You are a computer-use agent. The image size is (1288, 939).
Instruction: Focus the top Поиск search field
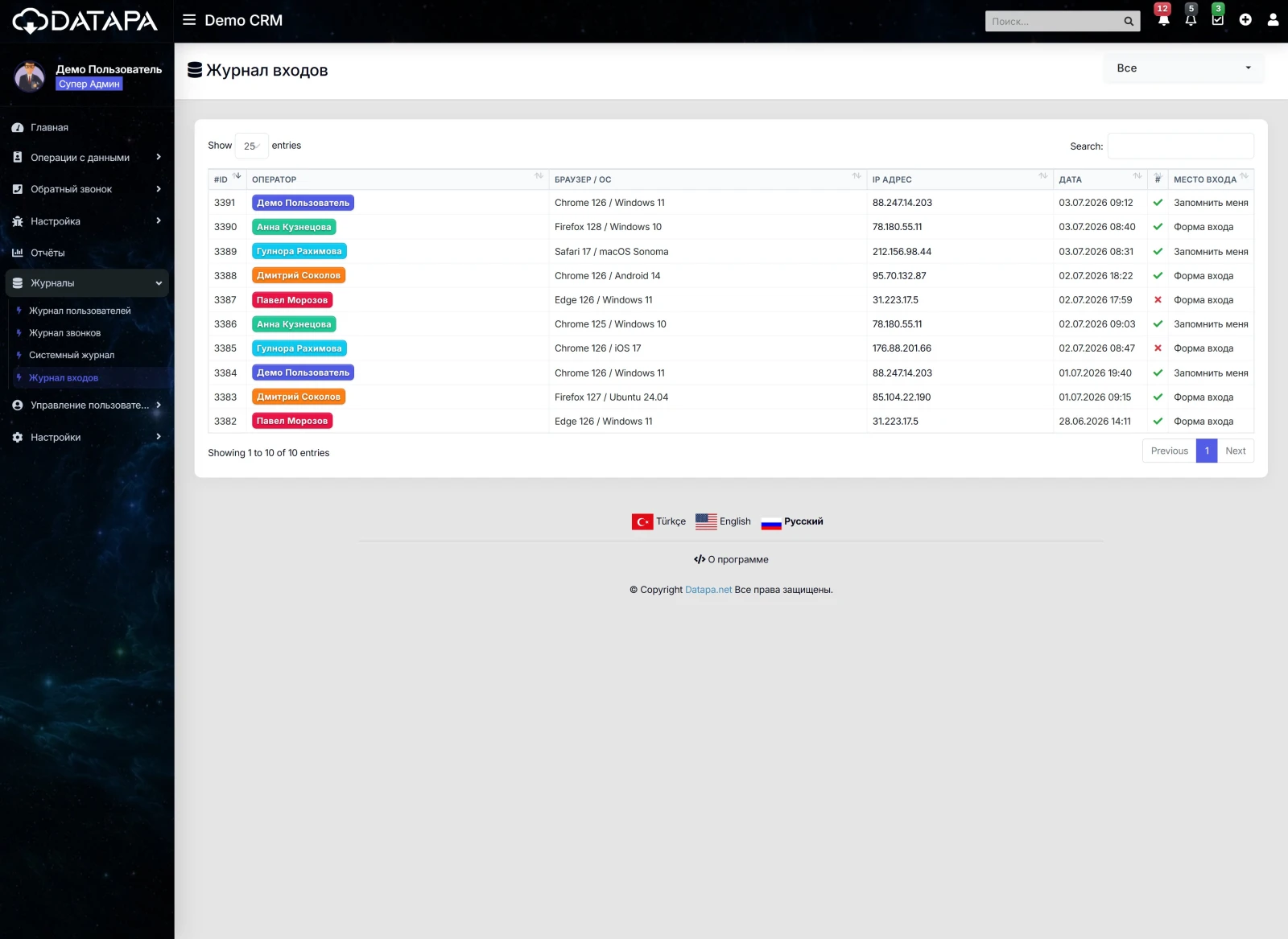pos(1053,22)
